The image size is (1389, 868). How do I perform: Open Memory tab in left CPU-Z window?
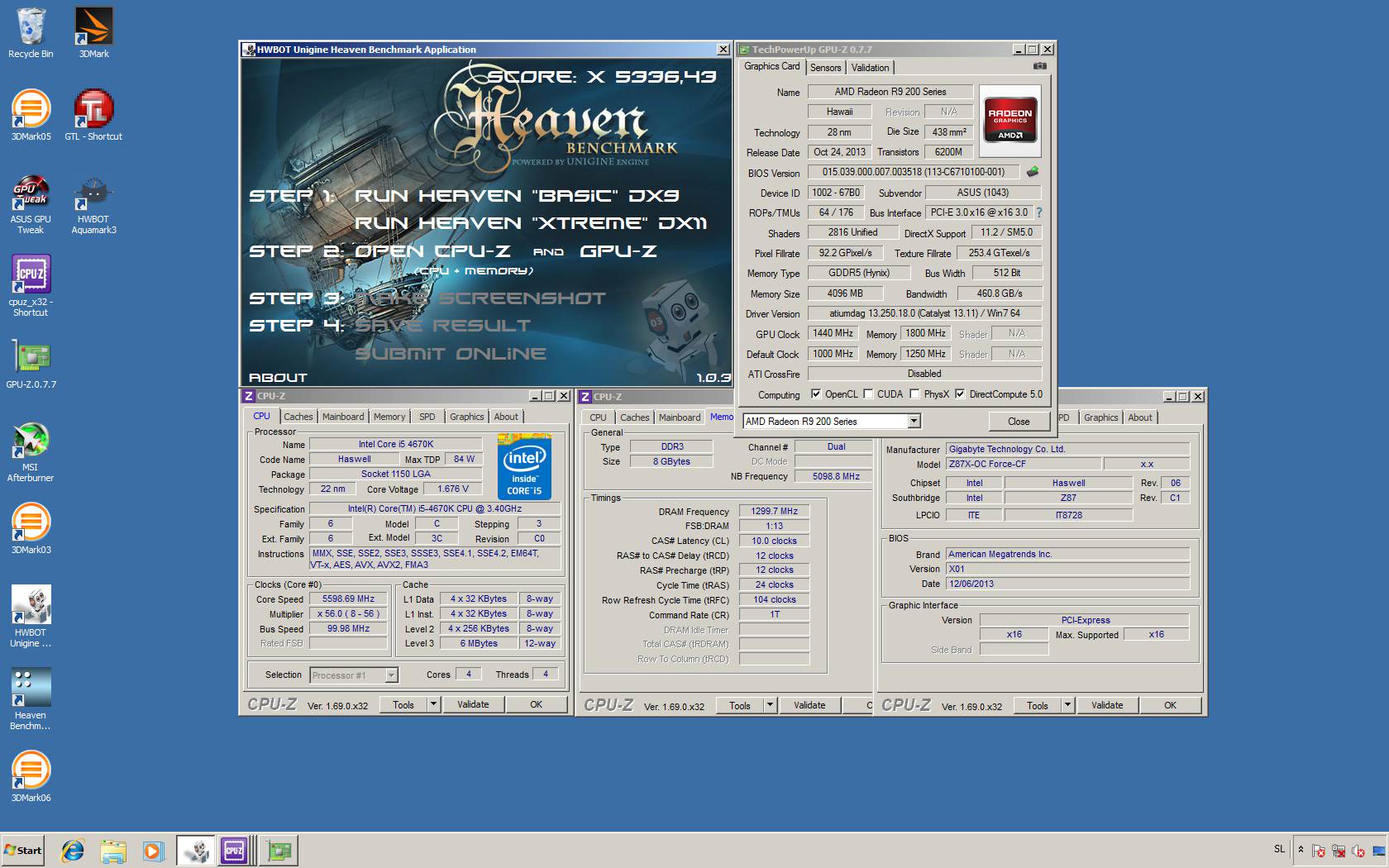click(x=389, y=417)
